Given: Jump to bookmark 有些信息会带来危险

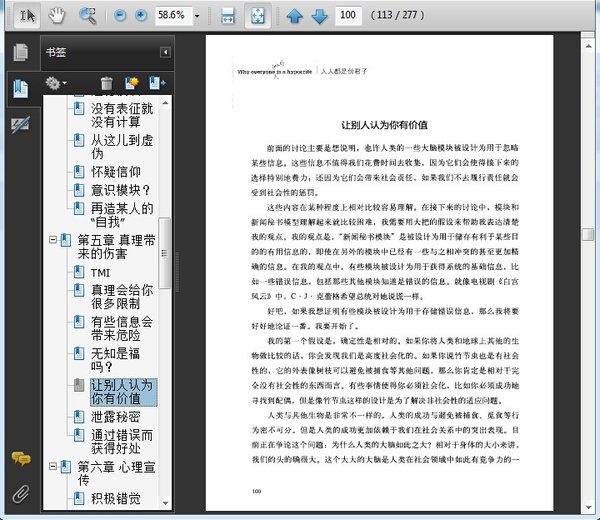Looking at the screenshot, I should tap(122, 329).
